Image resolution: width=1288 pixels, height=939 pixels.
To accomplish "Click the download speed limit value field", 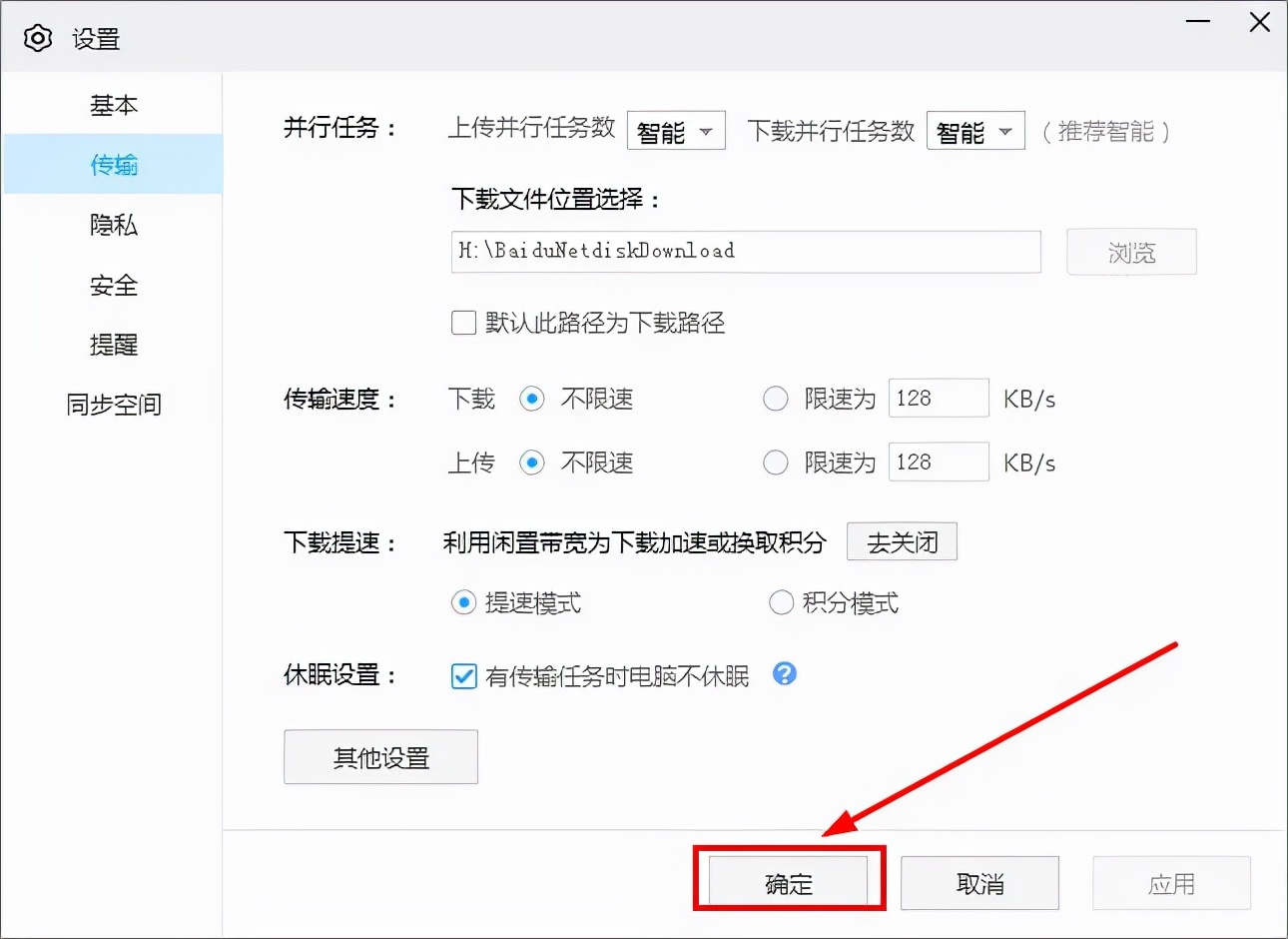I will click(x=938, y=398).
